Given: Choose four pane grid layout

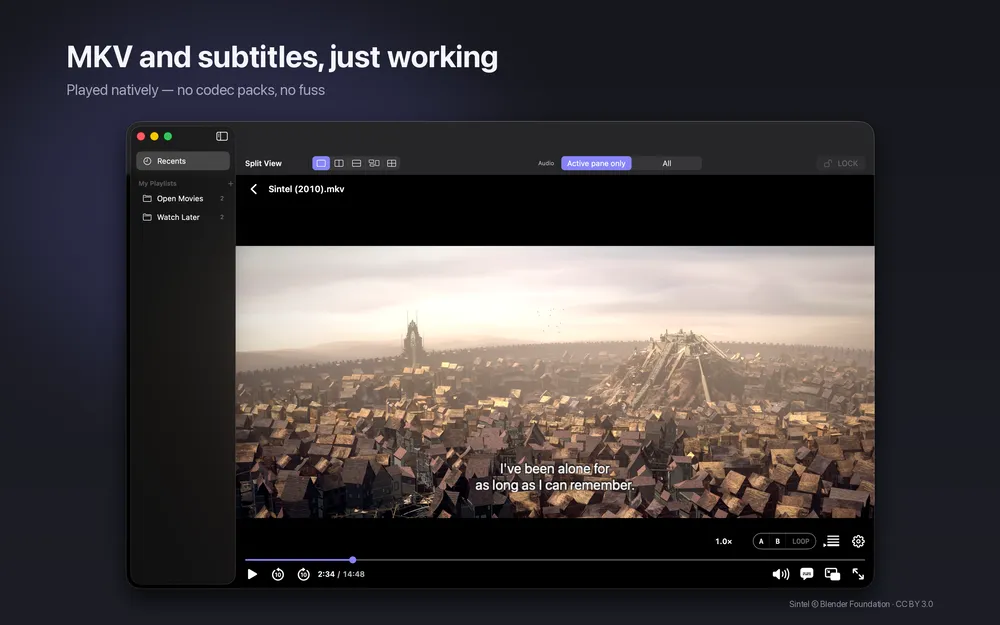Looking at the screenshot, I should coord(392,163).
